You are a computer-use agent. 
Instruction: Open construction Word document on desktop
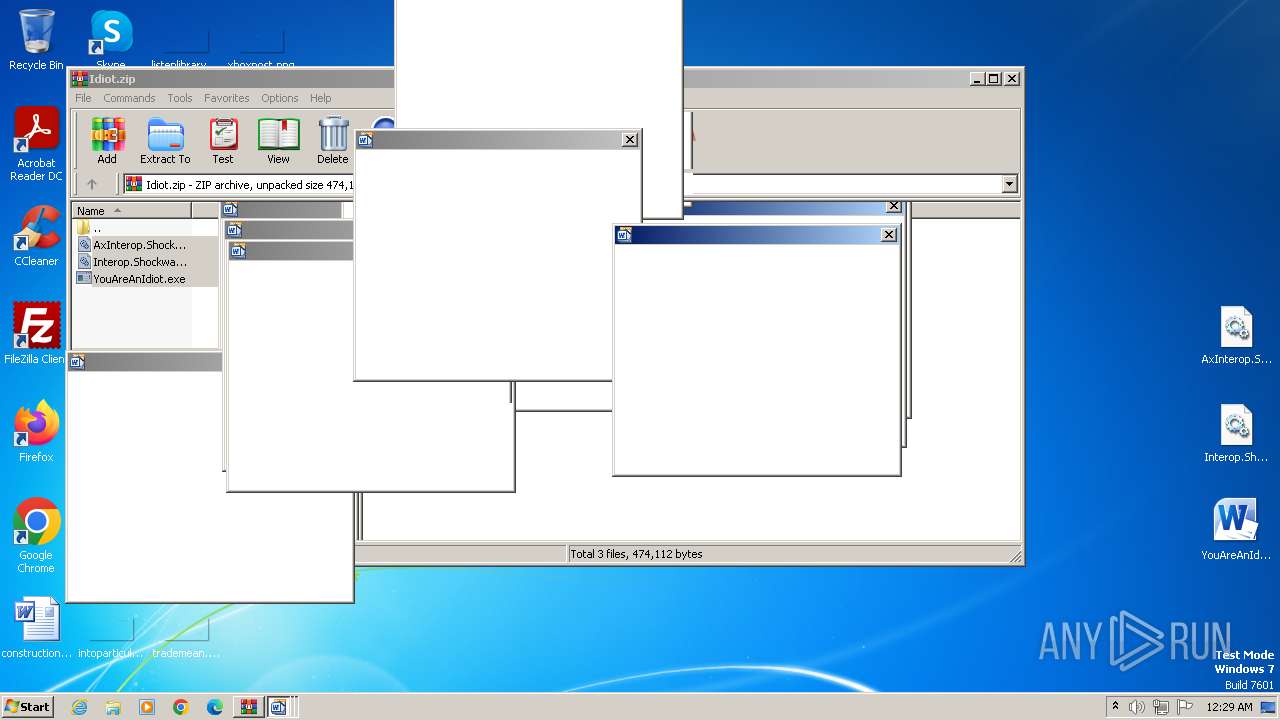(x=36, y=629)
